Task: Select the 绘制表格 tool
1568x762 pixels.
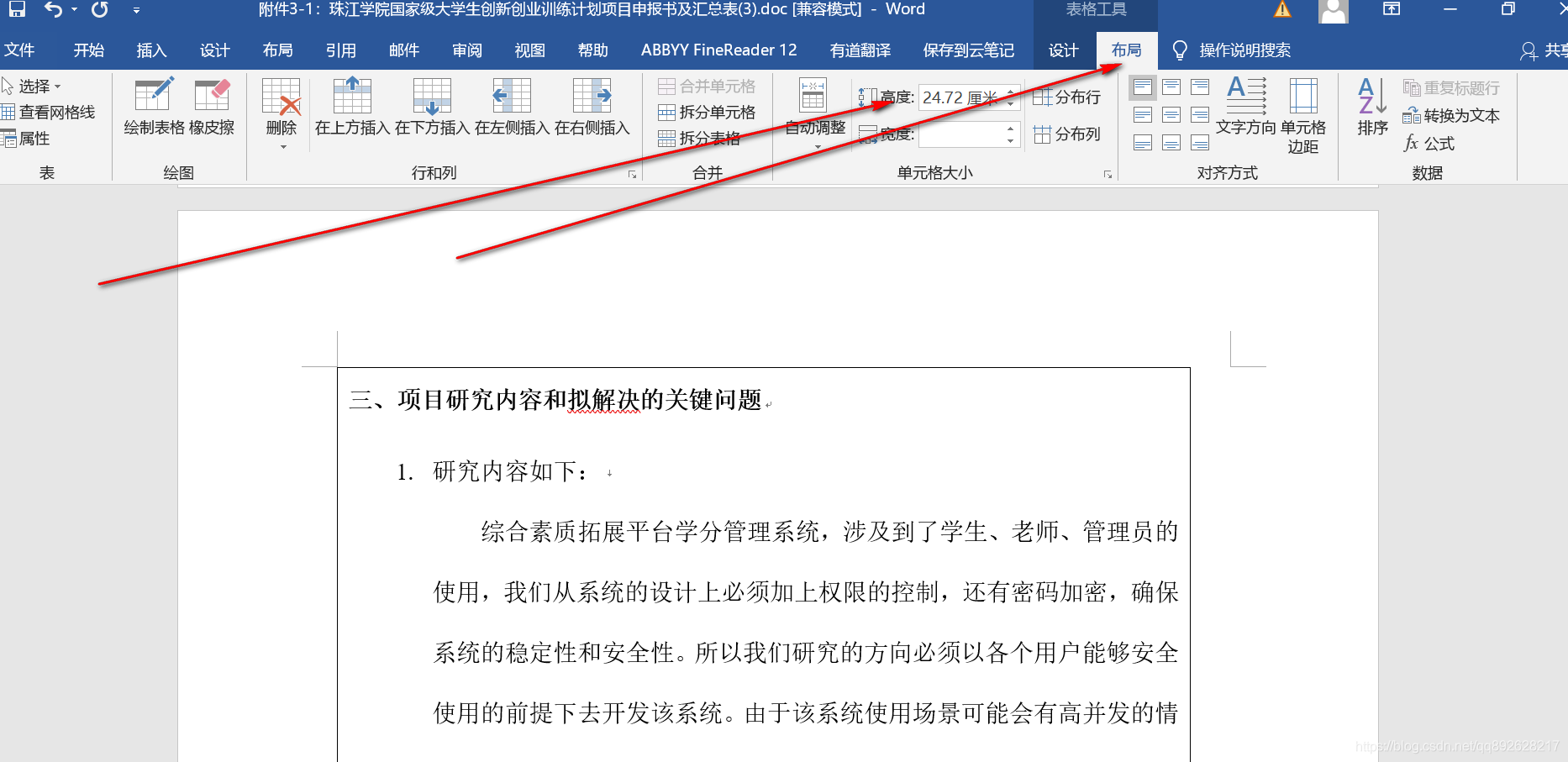Action: 154,107
